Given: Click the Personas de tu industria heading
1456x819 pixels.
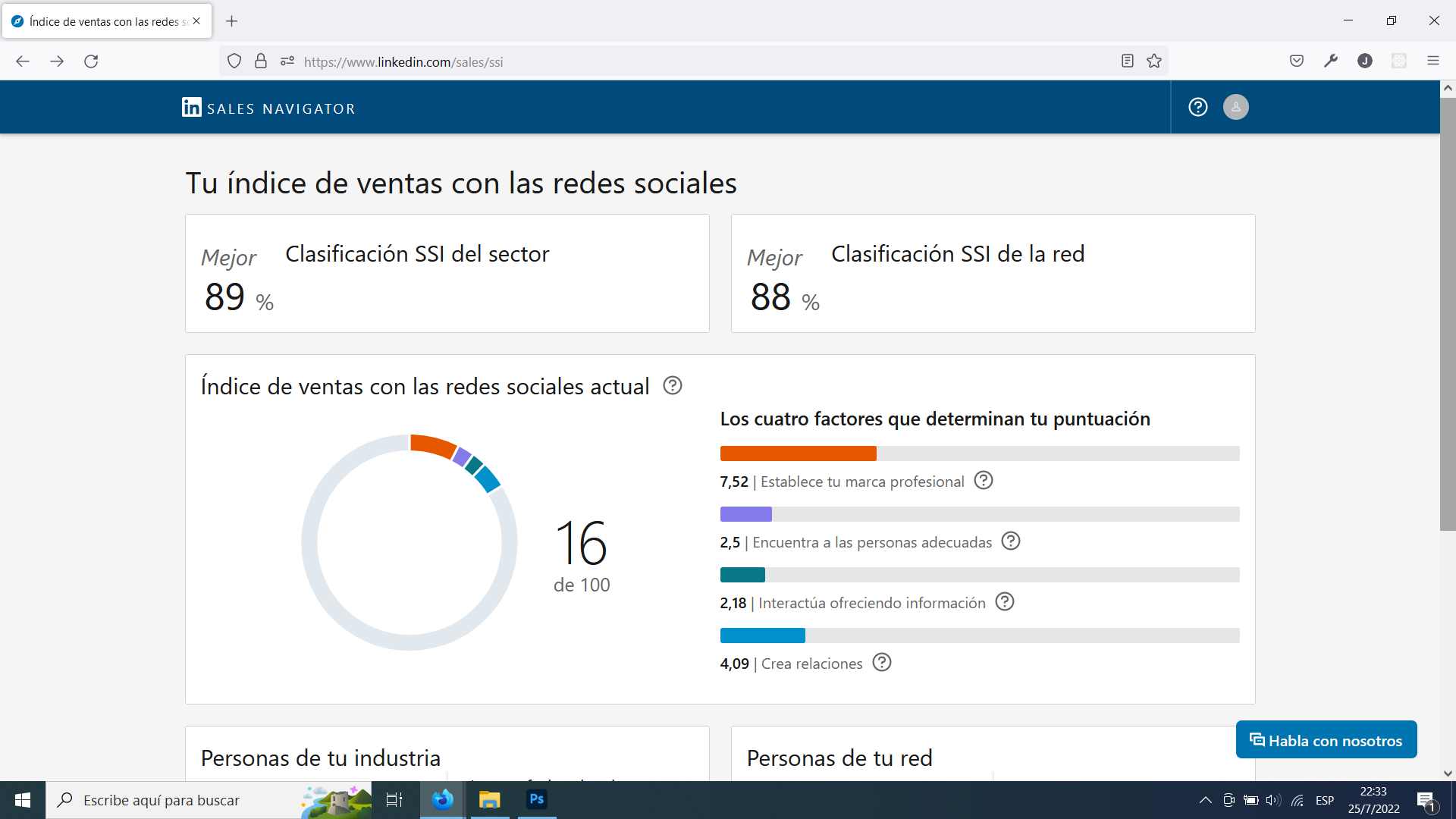Looking at the screenshot, I should coord(321,758).
